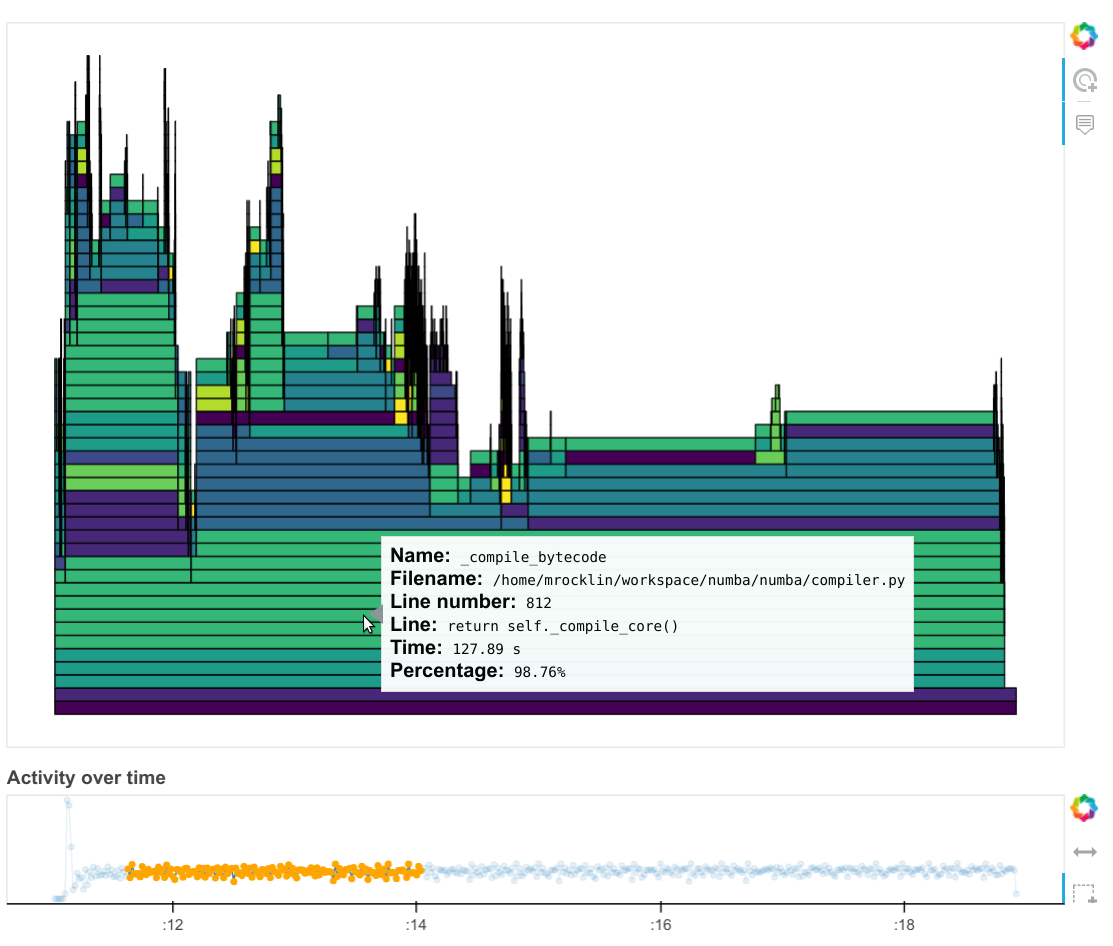This screenshot has width=1113, height=946.
Task: Click the :14 tick on time axis
Action: click(x=415, y=923)
